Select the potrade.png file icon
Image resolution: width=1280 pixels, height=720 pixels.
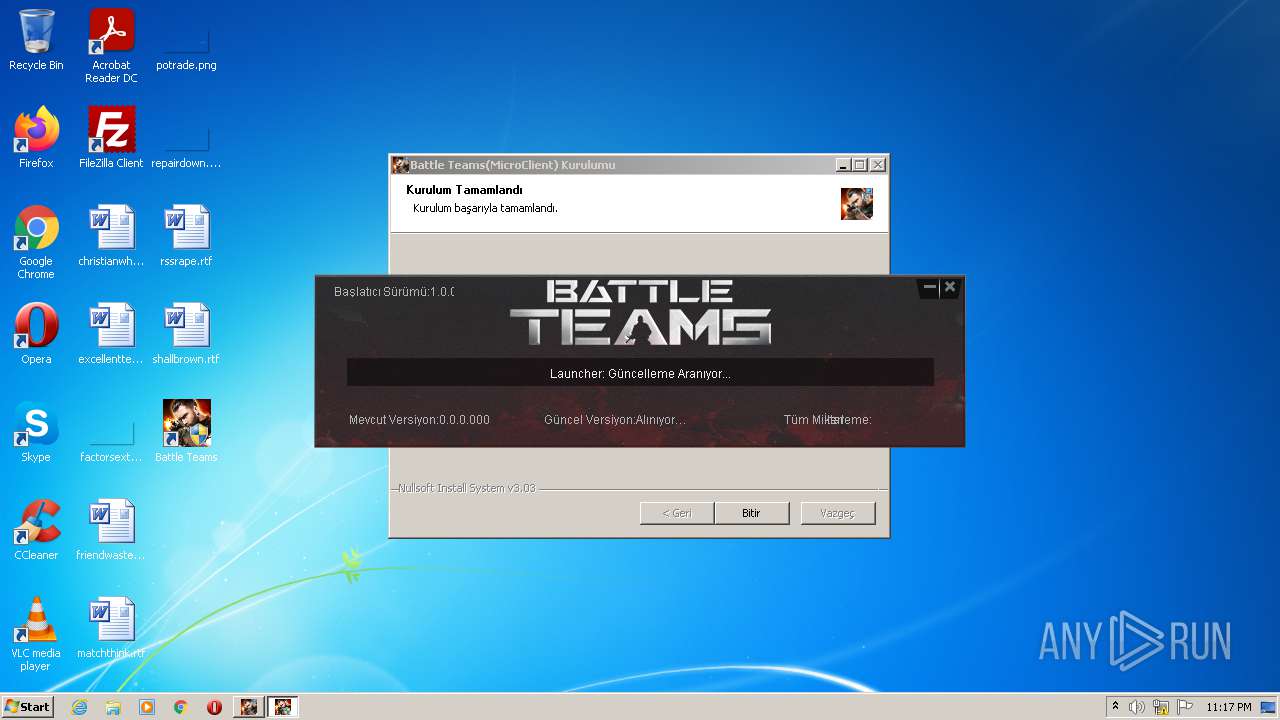[186, 40]
